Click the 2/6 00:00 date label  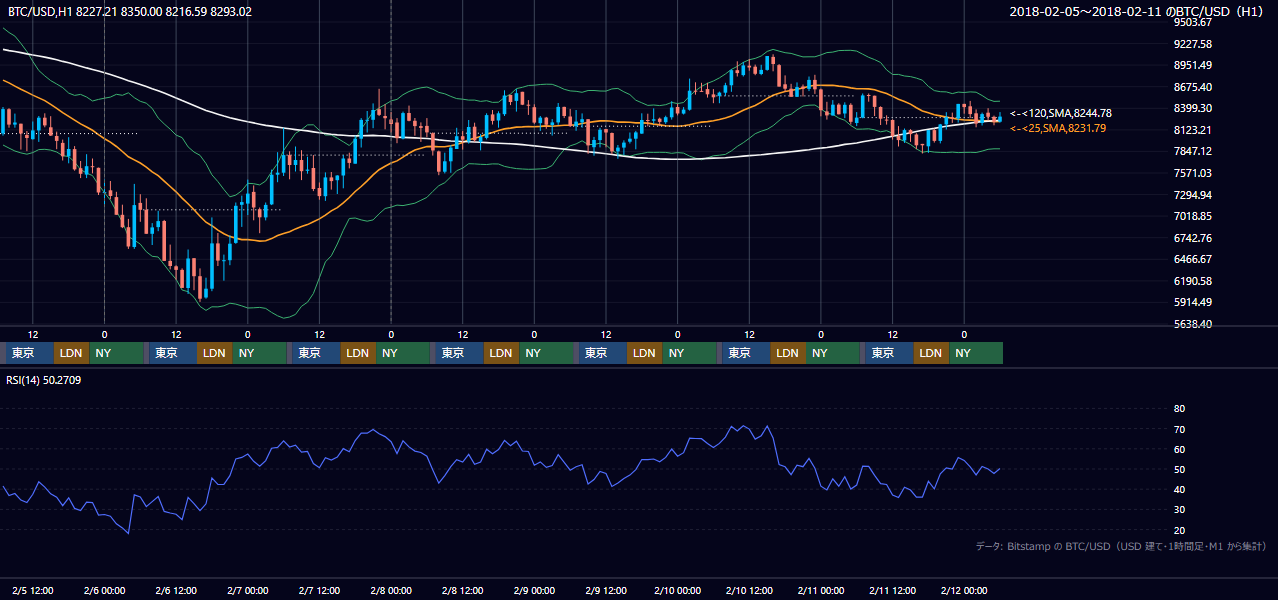[104, 590]
